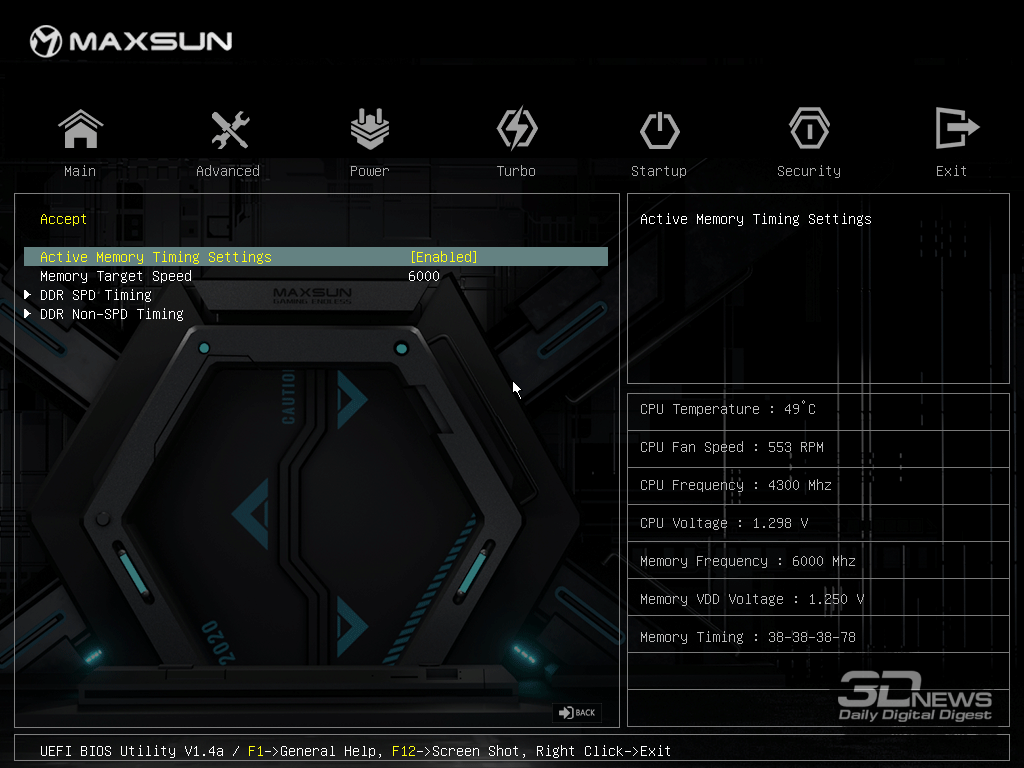This screenshot has width=1024, height=768.
Task: Click the Accept option
Action: point(63,219)
